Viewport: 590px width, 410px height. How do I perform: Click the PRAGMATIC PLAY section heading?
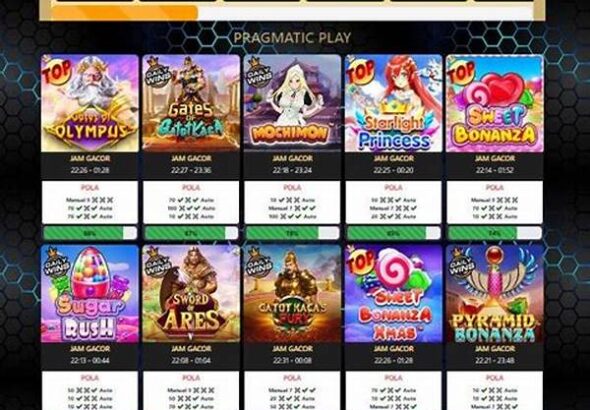(292, 38)
